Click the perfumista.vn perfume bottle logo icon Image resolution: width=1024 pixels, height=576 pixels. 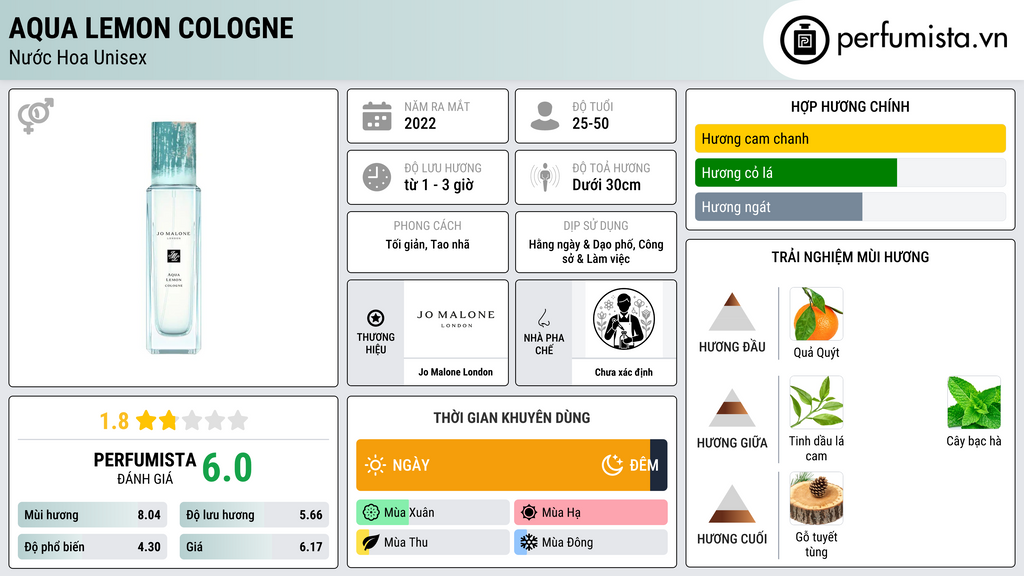(804, 40)
